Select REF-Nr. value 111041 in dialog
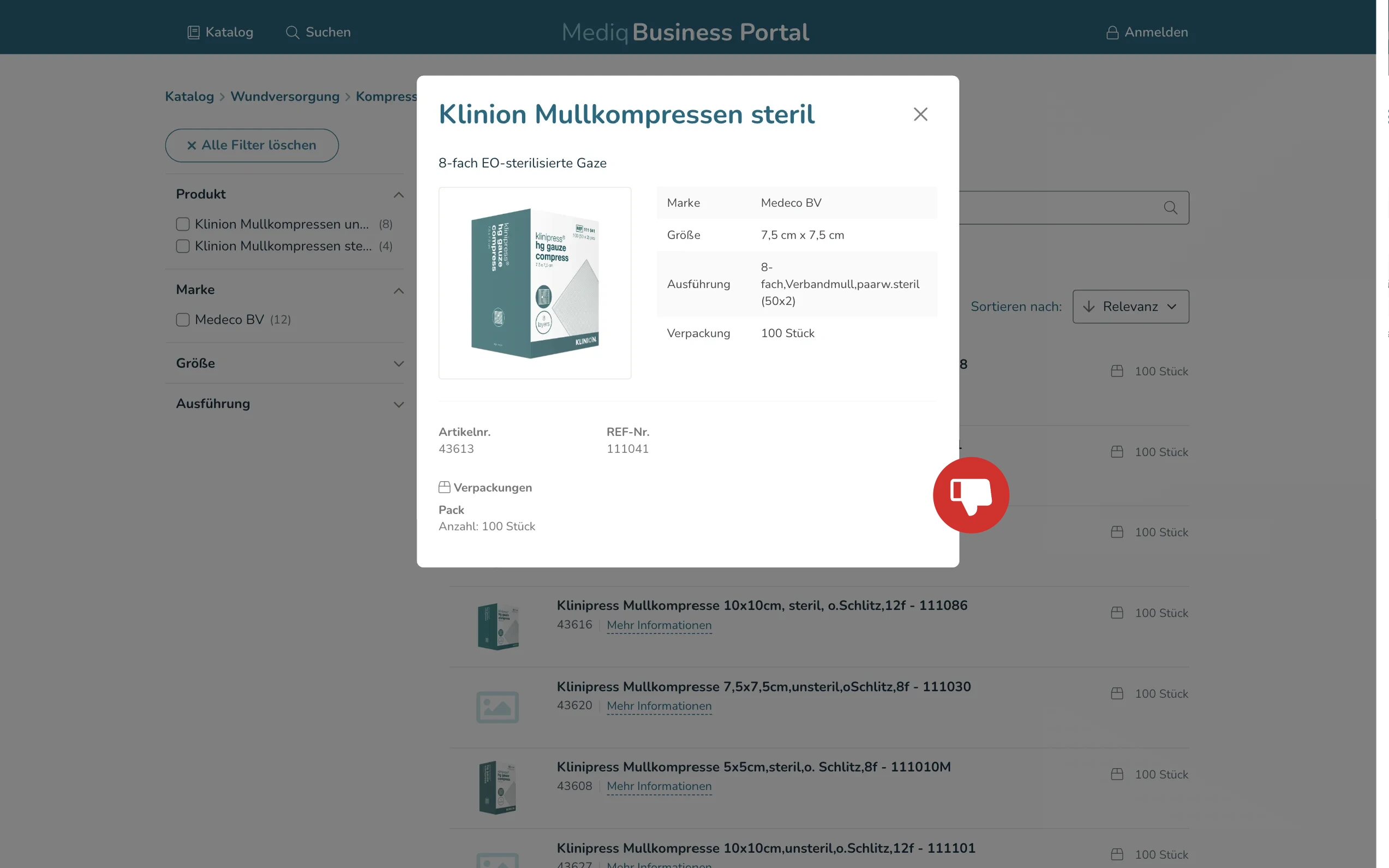The width and height of the screenshot is (1389, 868). (x=627, y=449)
